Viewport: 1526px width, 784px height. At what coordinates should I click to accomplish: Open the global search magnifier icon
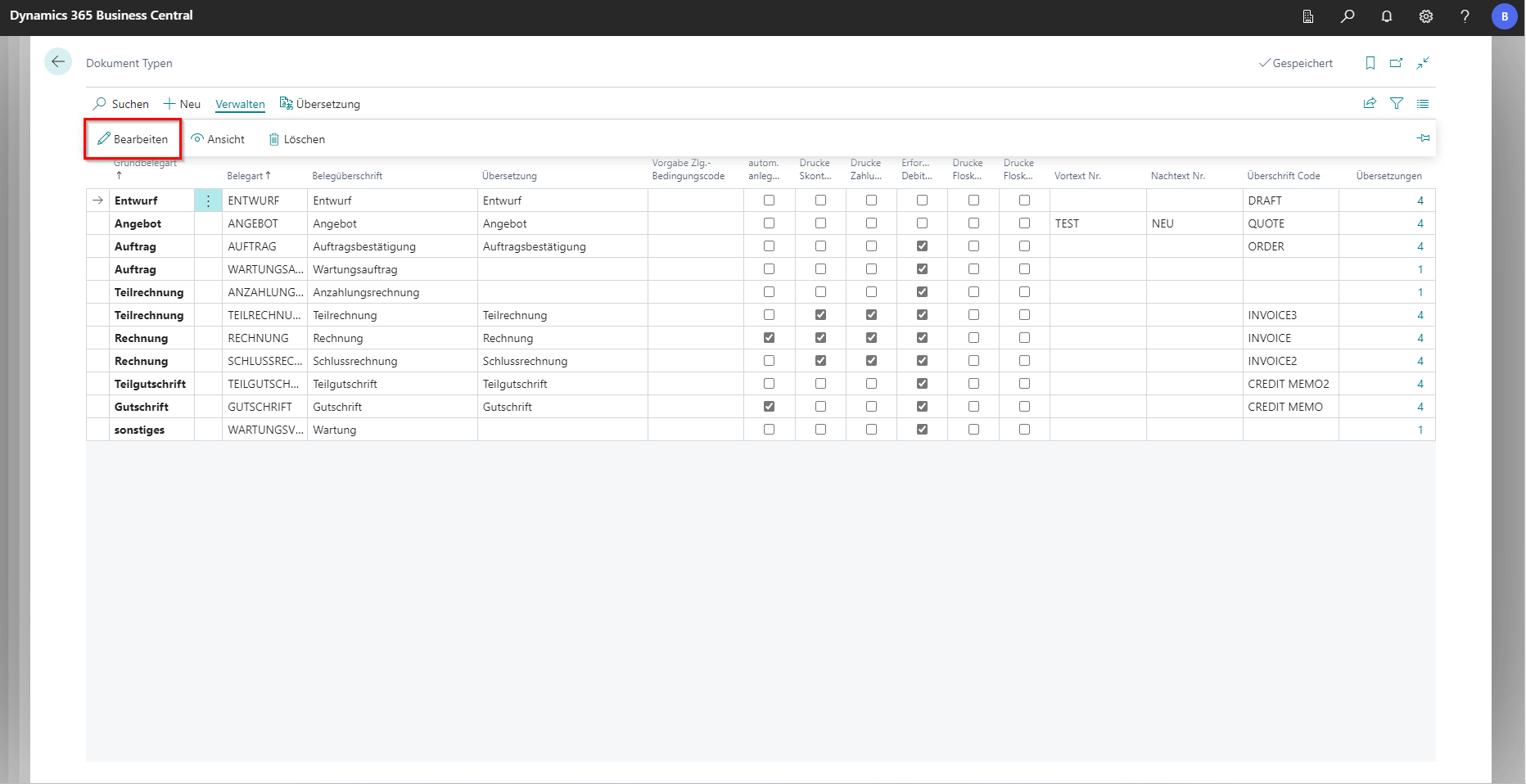click(1348, 16)
